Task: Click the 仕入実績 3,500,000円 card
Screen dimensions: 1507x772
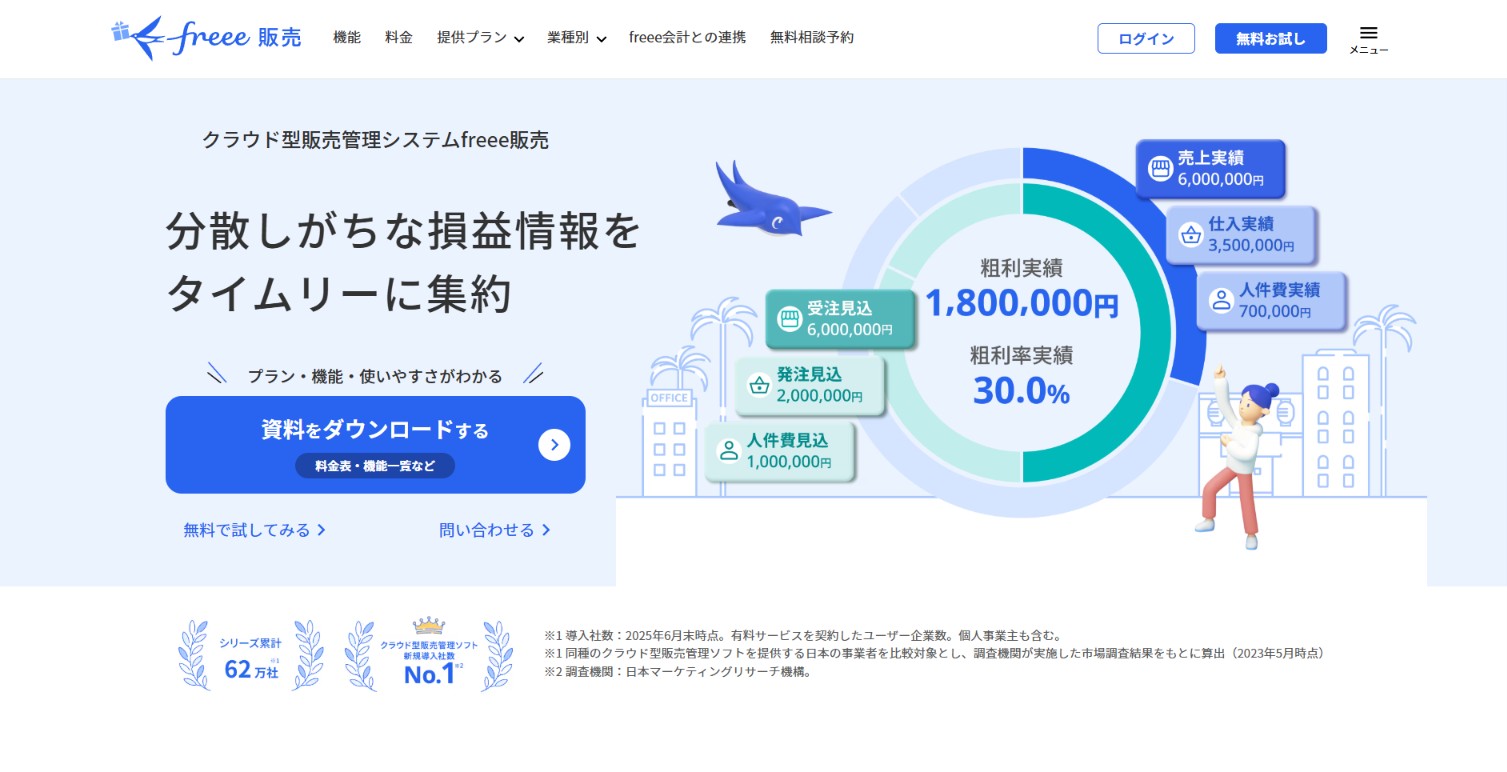Action: point(1241,235)
